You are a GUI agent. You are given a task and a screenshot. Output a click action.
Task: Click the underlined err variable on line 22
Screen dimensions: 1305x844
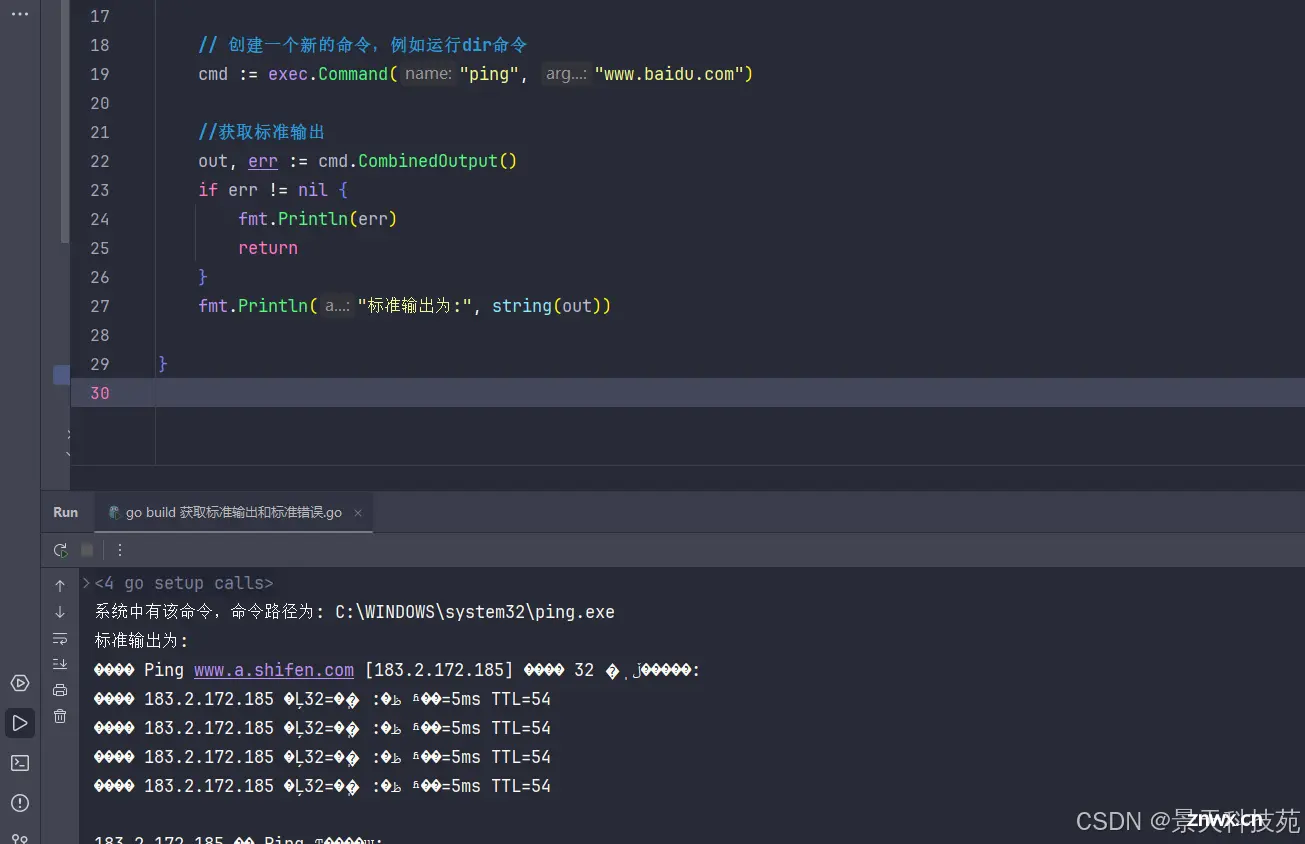point(263,161)
